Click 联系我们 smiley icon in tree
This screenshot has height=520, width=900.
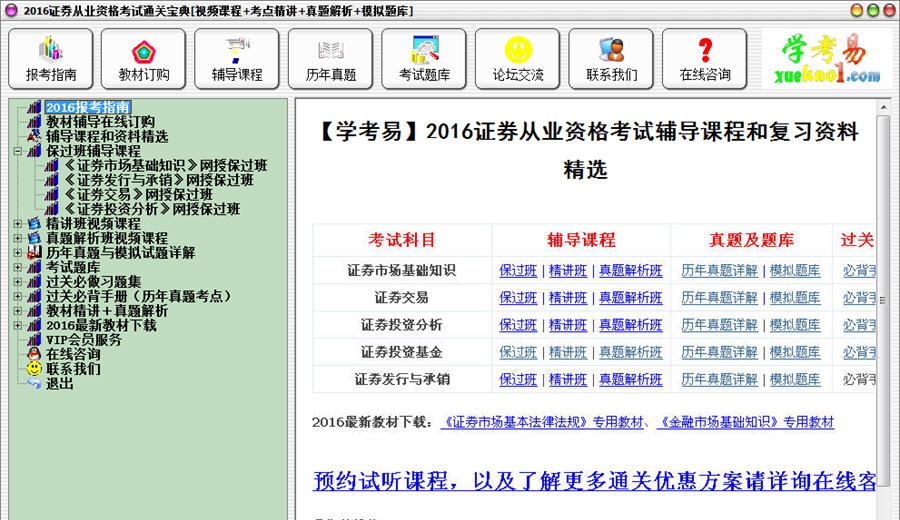click(x=34, y=368)
